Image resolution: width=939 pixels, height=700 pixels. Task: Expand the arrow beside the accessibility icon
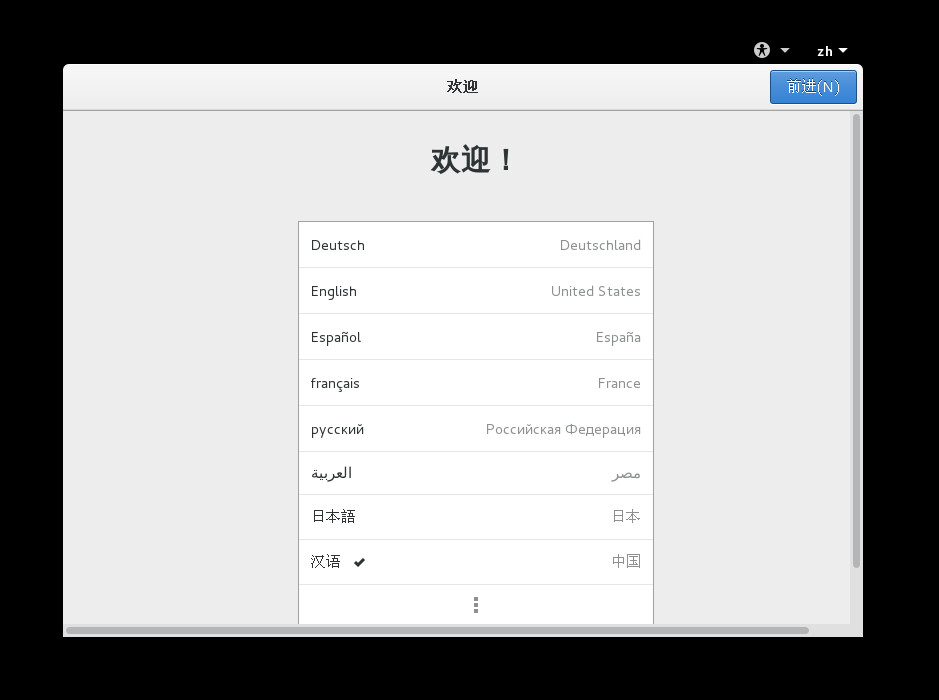pyautogui.click(x=785, y=50)
